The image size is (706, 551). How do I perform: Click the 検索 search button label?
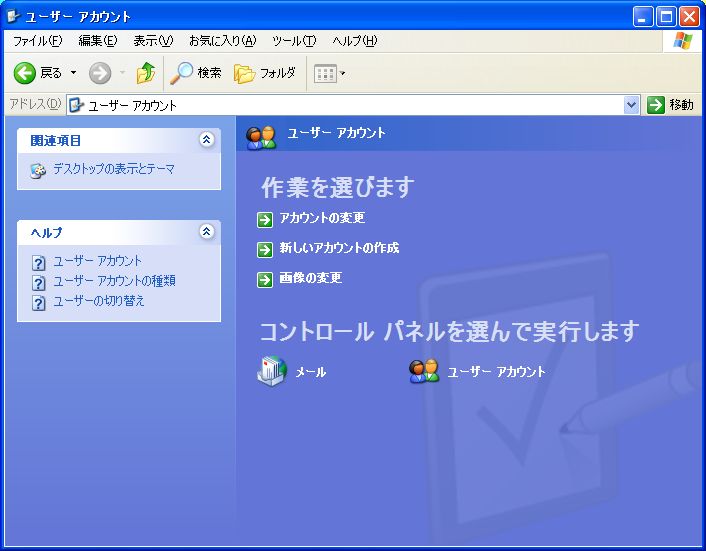209,72
